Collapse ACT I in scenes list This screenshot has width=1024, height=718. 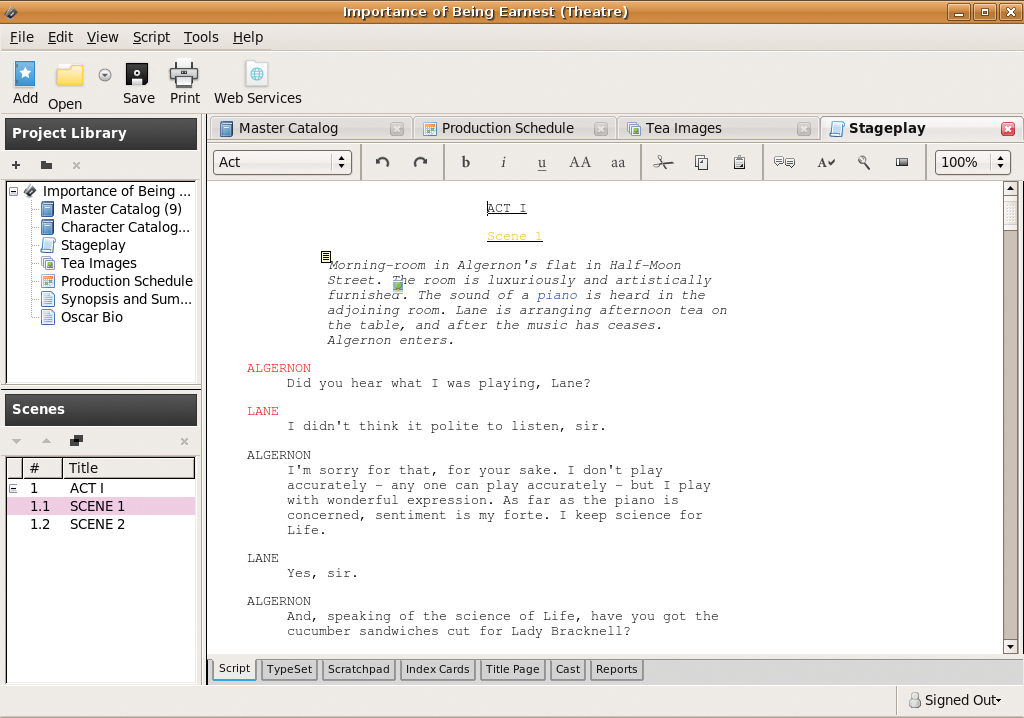coord(13,489)
